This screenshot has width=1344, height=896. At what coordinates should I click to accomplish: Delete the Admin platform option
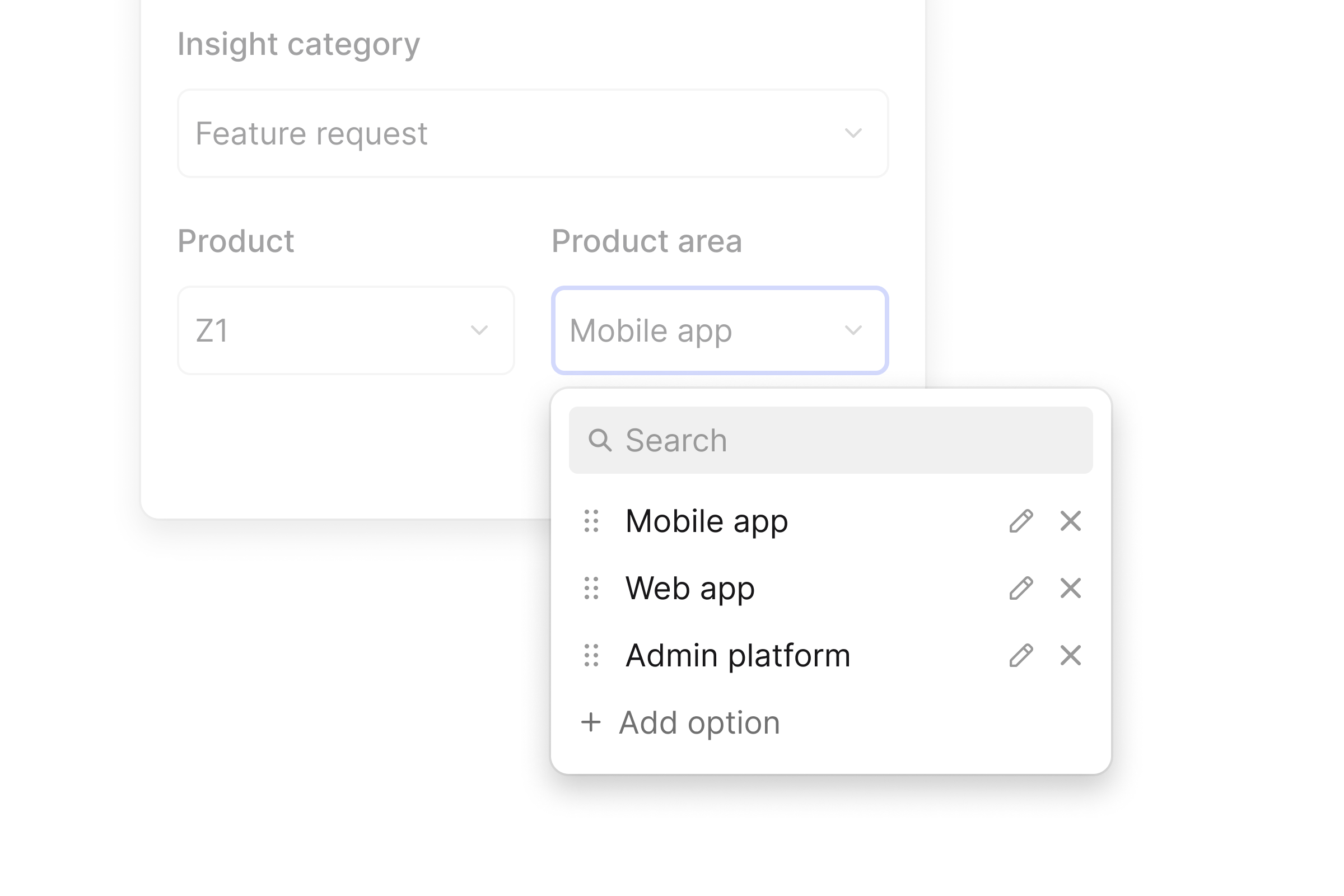1070,655
